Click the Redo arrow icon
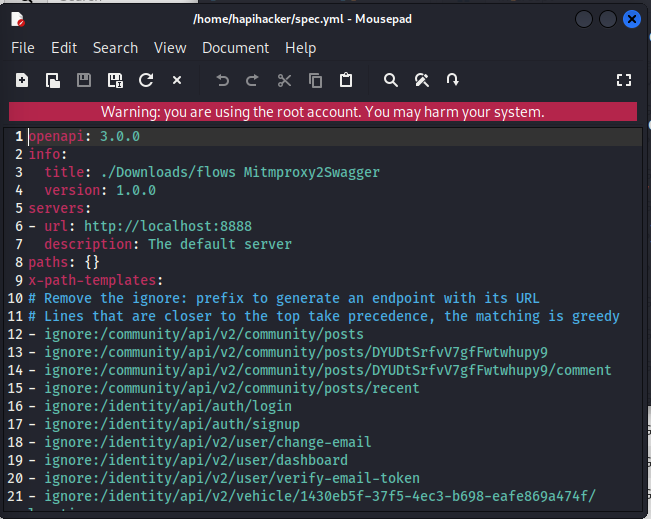Screen dimensions: 651x519 (x=253, y=80)
